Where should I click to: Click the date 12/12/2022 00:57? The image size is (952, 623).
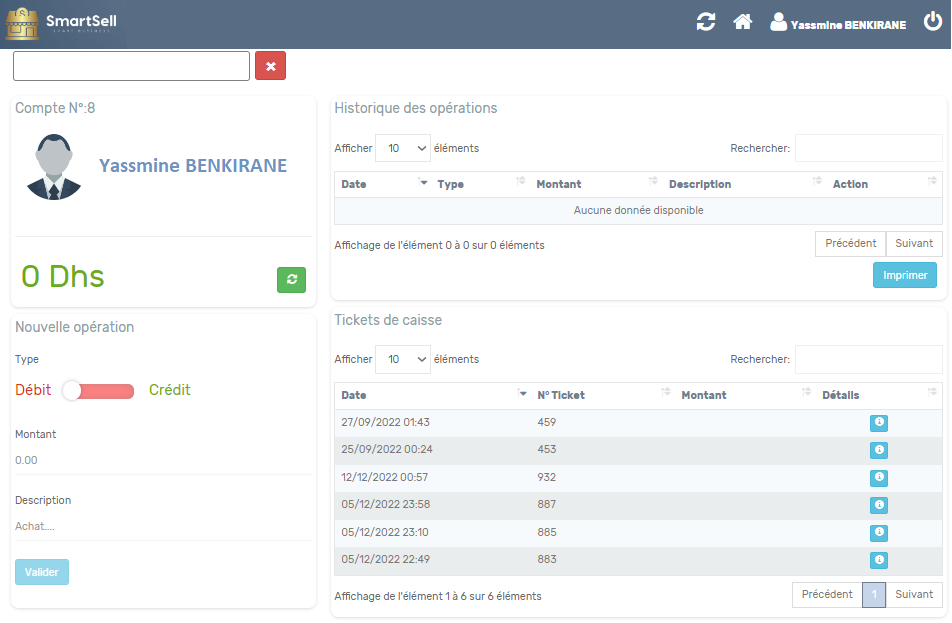(384, 477)
